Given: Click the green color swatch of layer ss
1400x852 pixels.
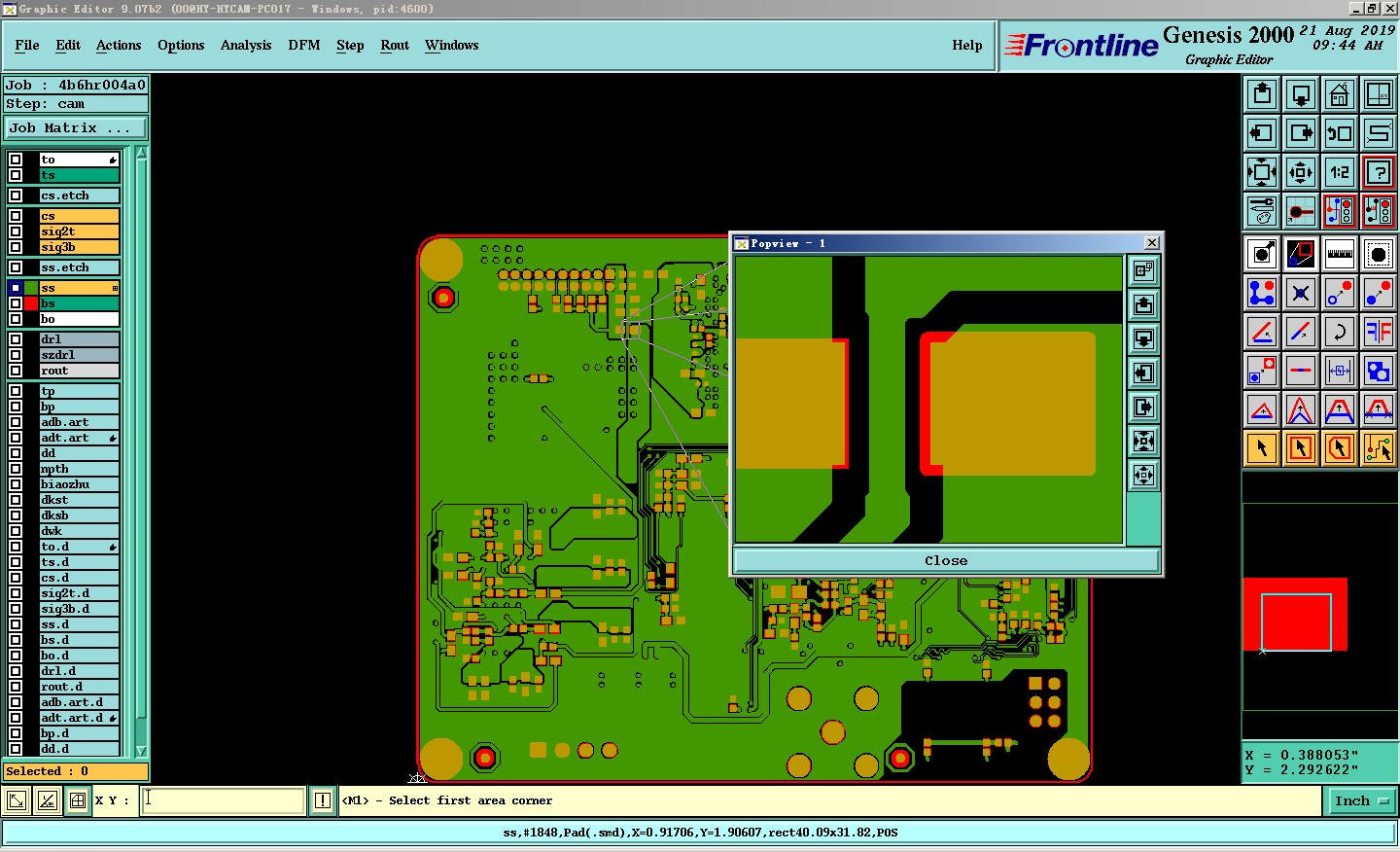Looking at the screenshot, I should 31,288.
